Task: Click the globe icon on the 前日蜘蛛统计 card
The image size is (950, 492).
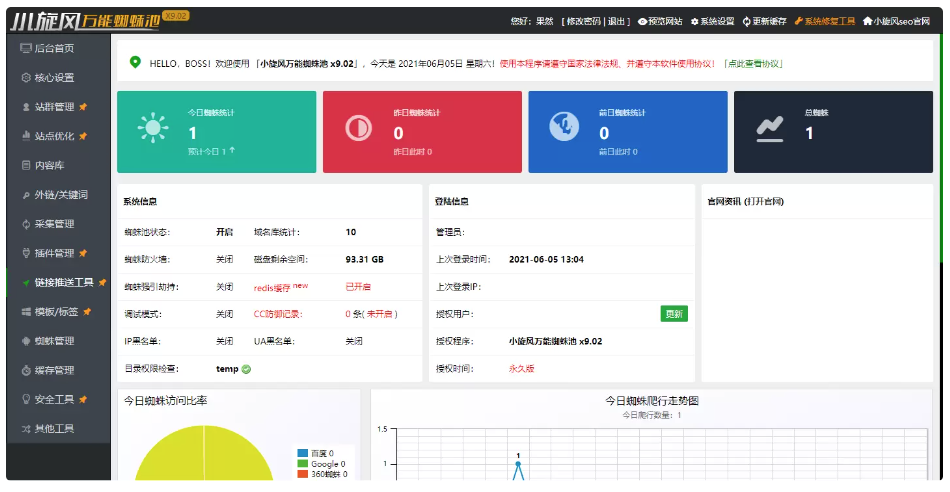Action: (x=564, y=127)
